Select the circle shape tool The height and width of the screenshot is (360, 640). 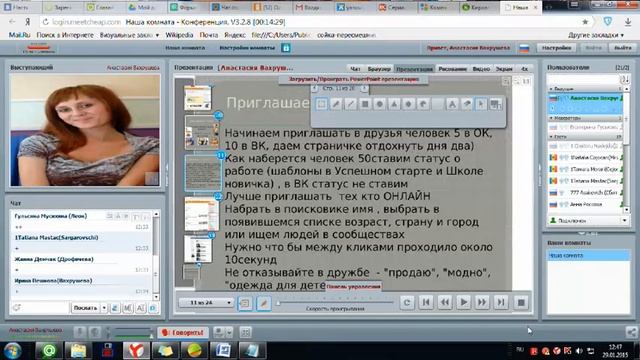pos(380,104)
